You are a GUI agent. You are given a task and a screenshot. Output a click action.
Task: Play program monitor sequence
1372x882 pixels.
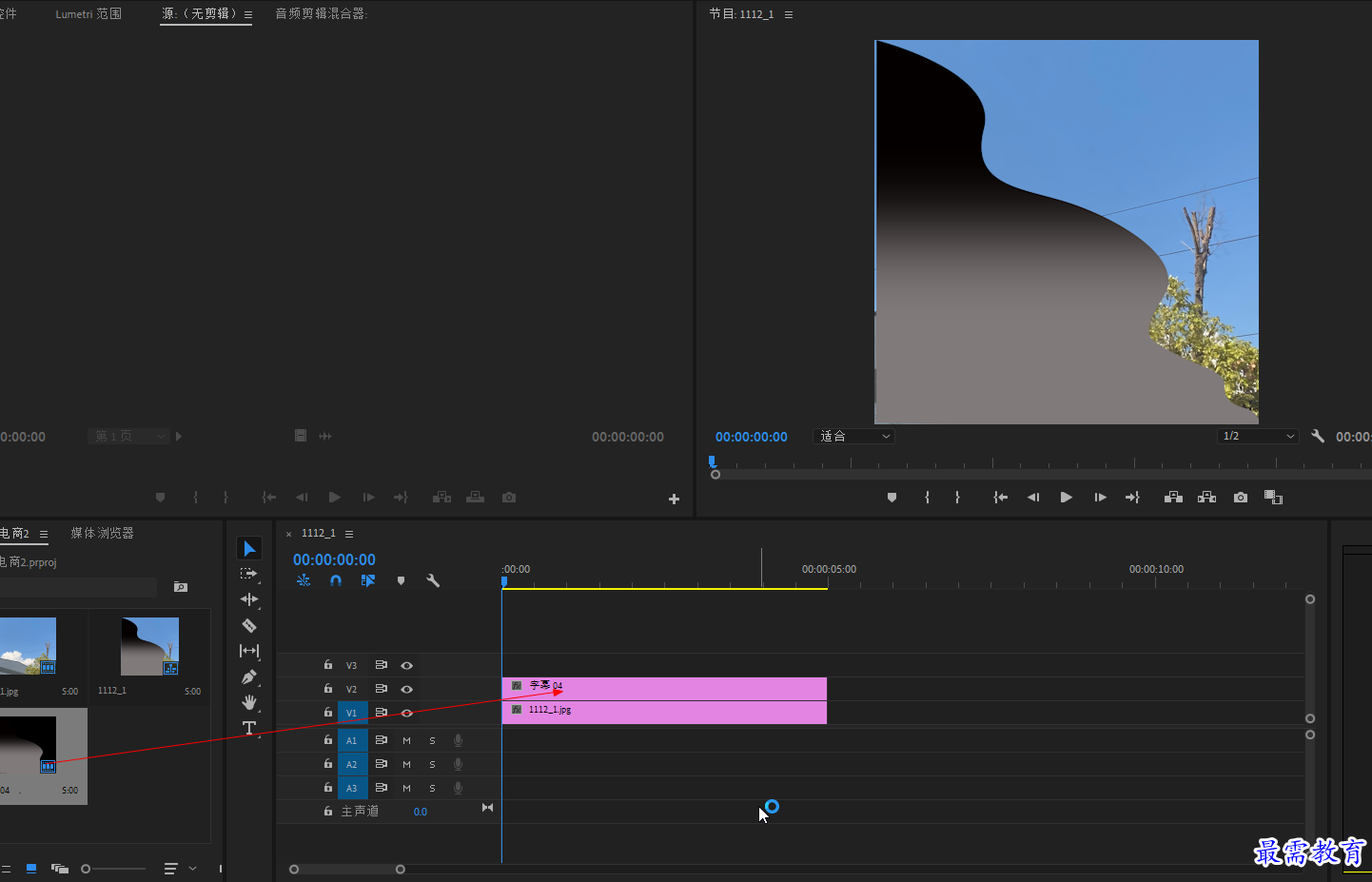[x=1067, y=498]
